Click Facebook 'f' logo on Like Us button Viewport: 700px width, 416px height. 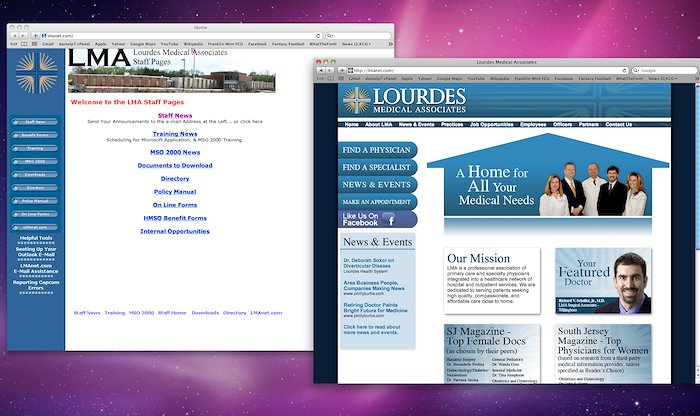click(389, 220)
